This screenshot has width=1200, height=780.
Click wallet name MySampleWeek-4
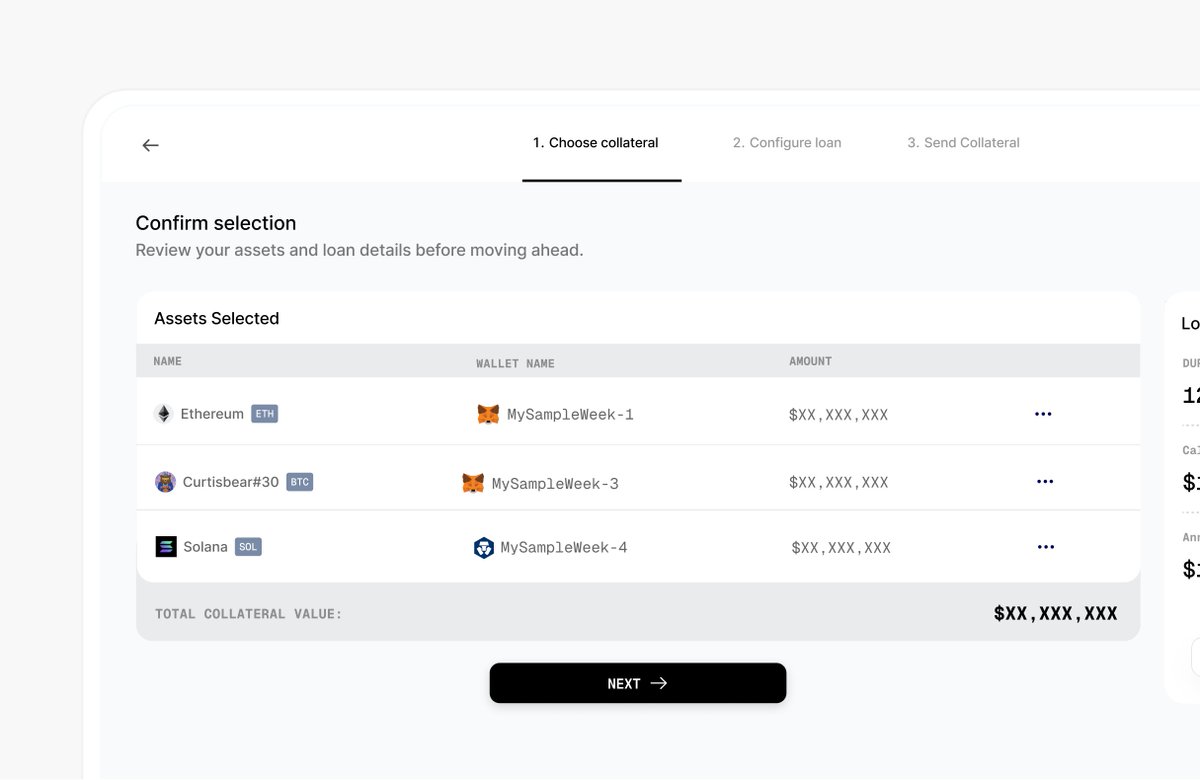click(x=564, y=548)
